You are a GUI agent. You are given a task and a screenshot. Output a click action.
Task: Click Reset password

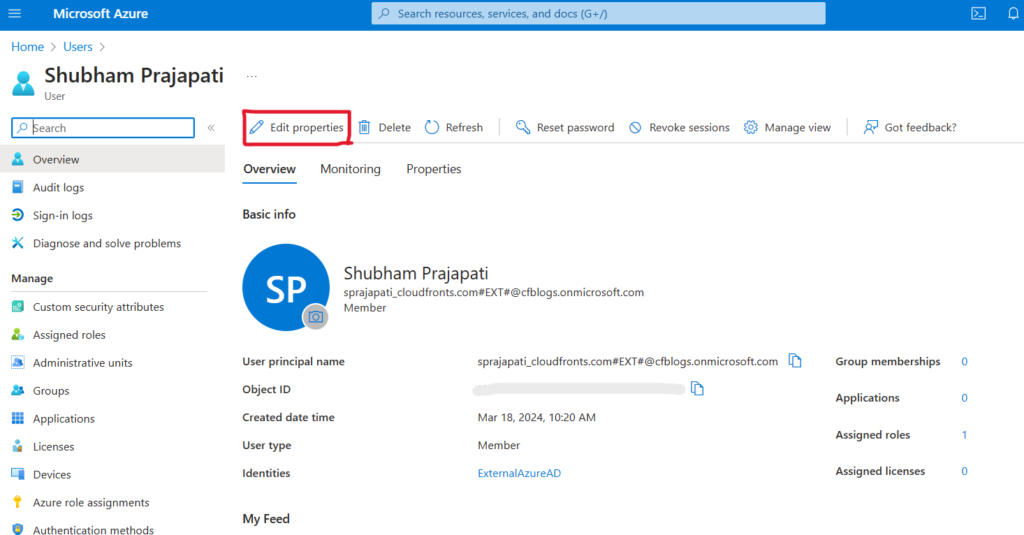tap(565, 127)
